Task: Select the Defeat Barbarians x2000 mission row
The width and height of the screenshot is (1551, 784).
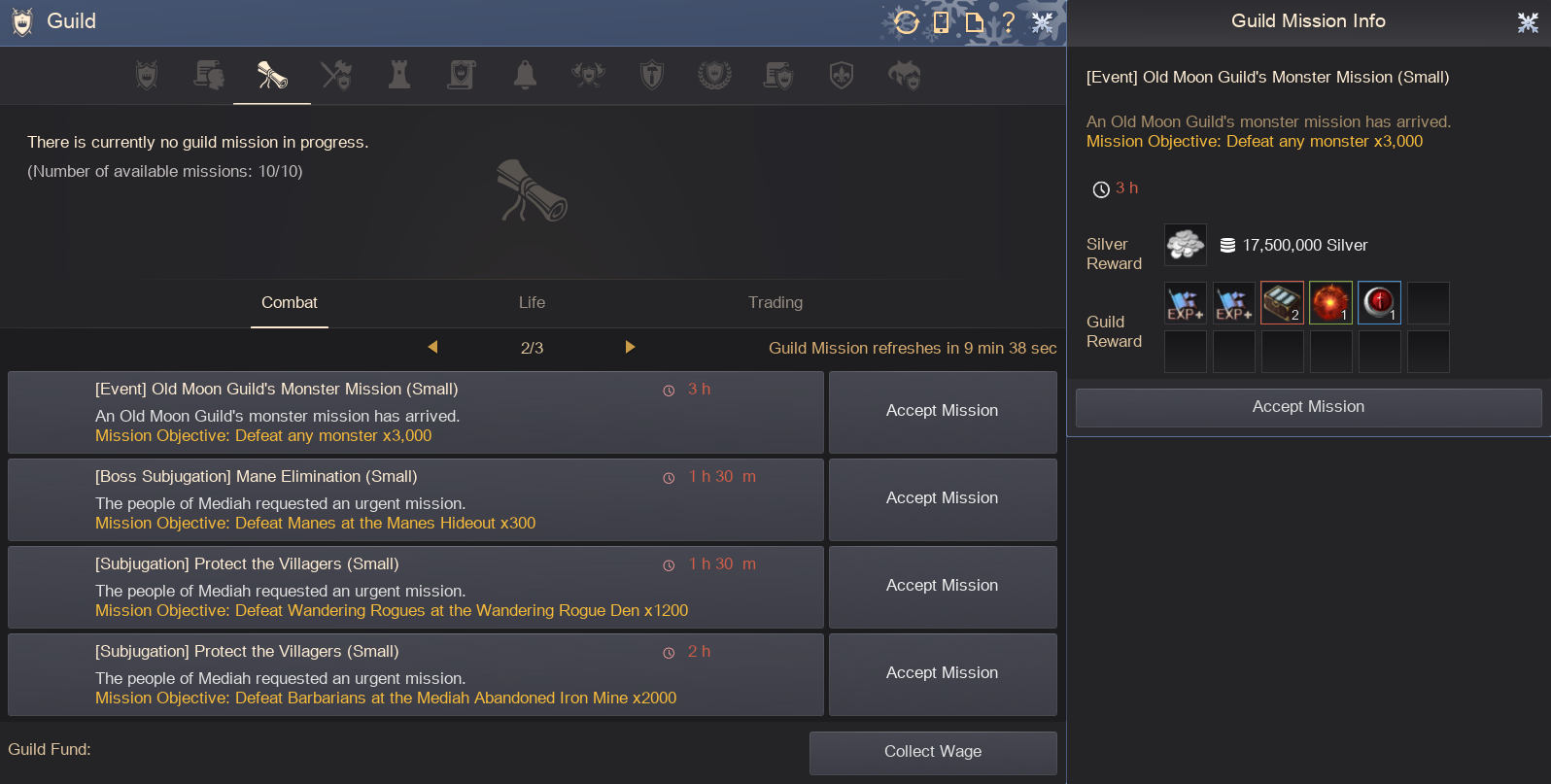Action: 415,674
